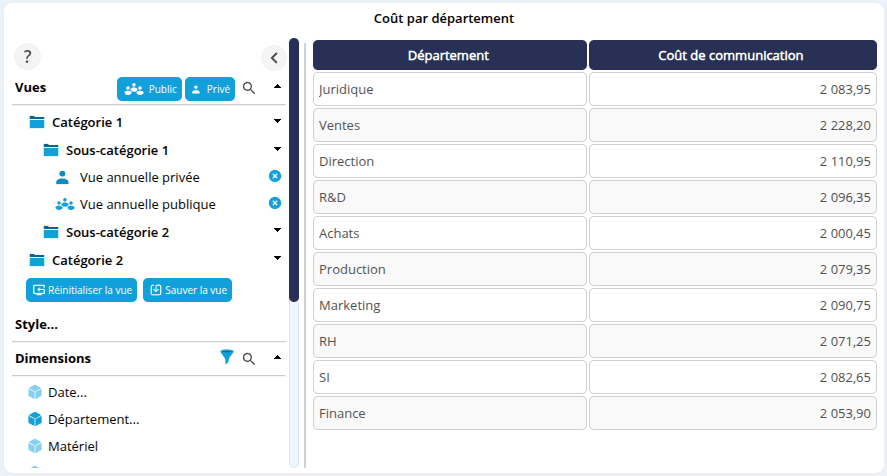Click the Matériel dimension cube icon
Screen dimensions: 887x476
35,446
